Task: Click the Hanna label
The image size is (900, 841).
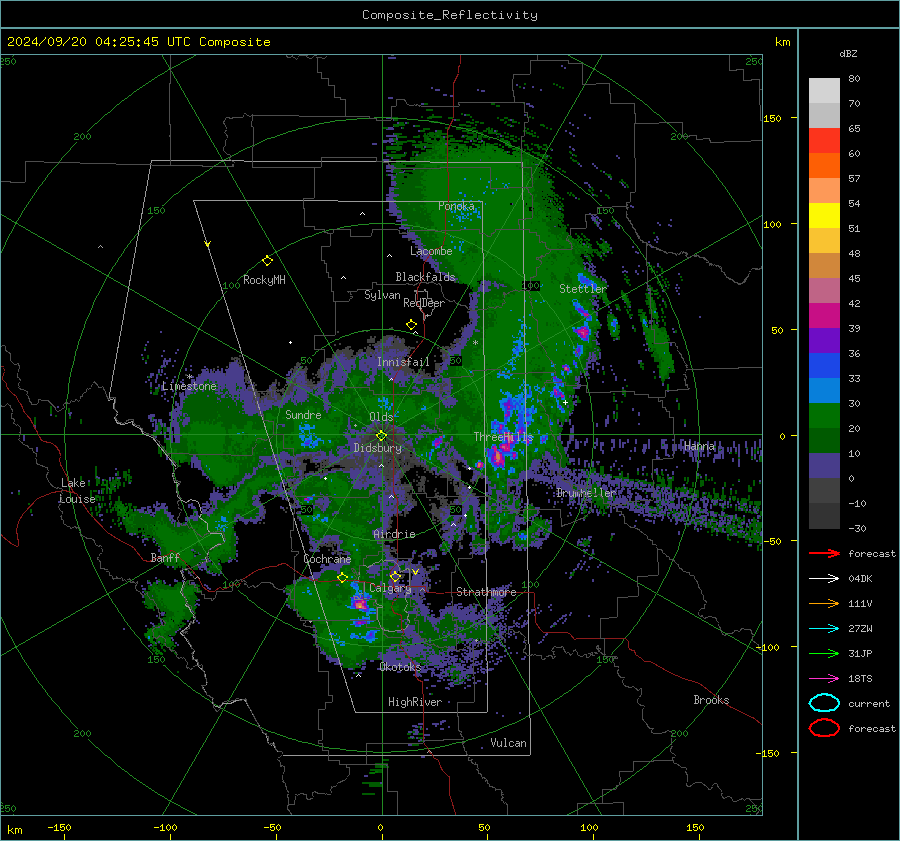Action: (699, 446)
